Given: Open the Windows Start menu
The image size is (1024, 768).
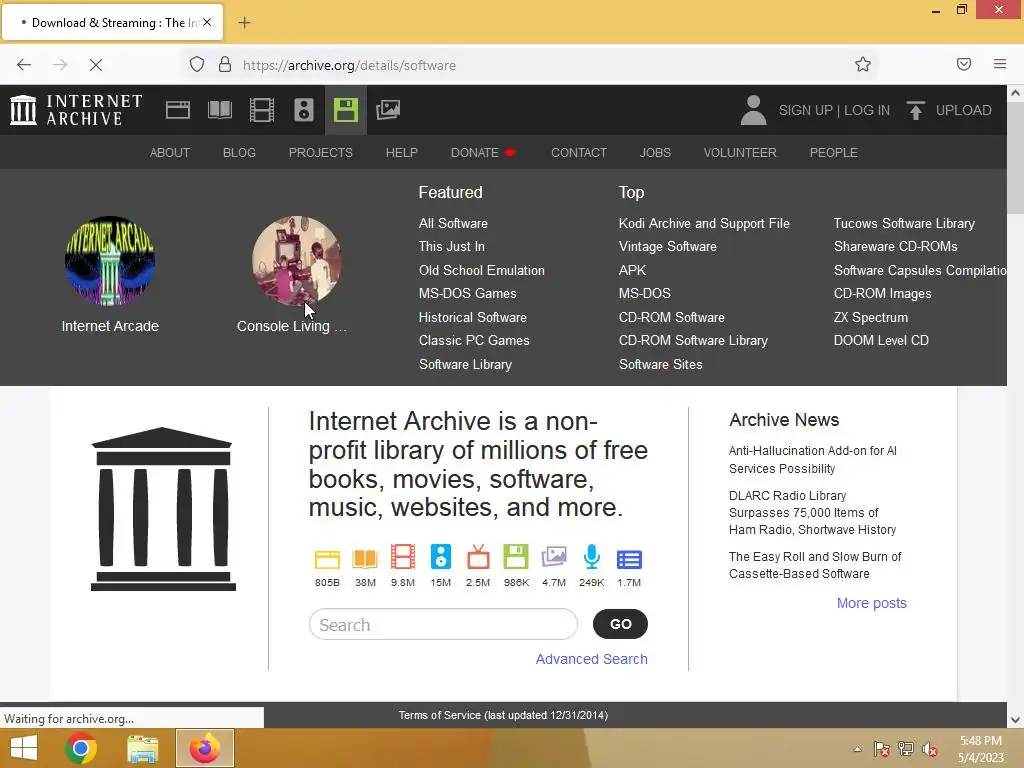Looking at the screenshot, I should click(x=24, y=748).
